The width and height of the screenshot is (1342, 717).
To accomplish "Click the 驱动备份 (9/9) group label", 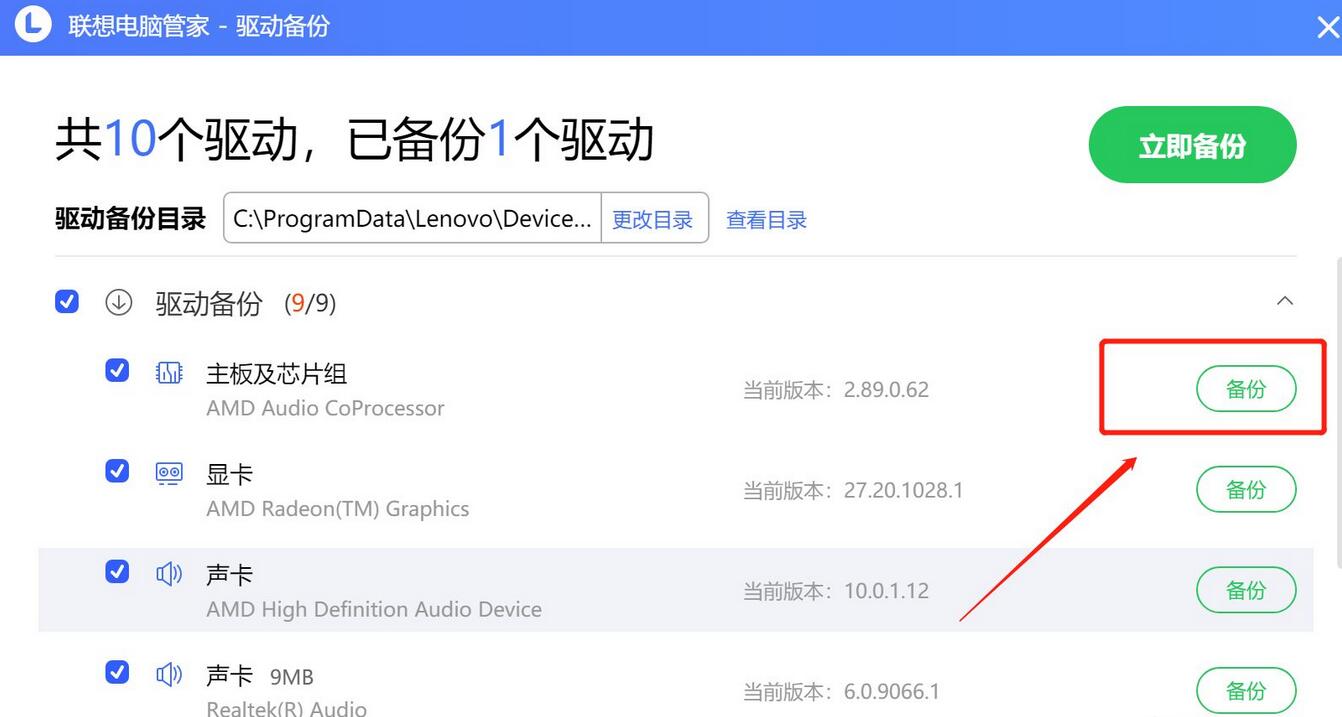I will (246, 303).
